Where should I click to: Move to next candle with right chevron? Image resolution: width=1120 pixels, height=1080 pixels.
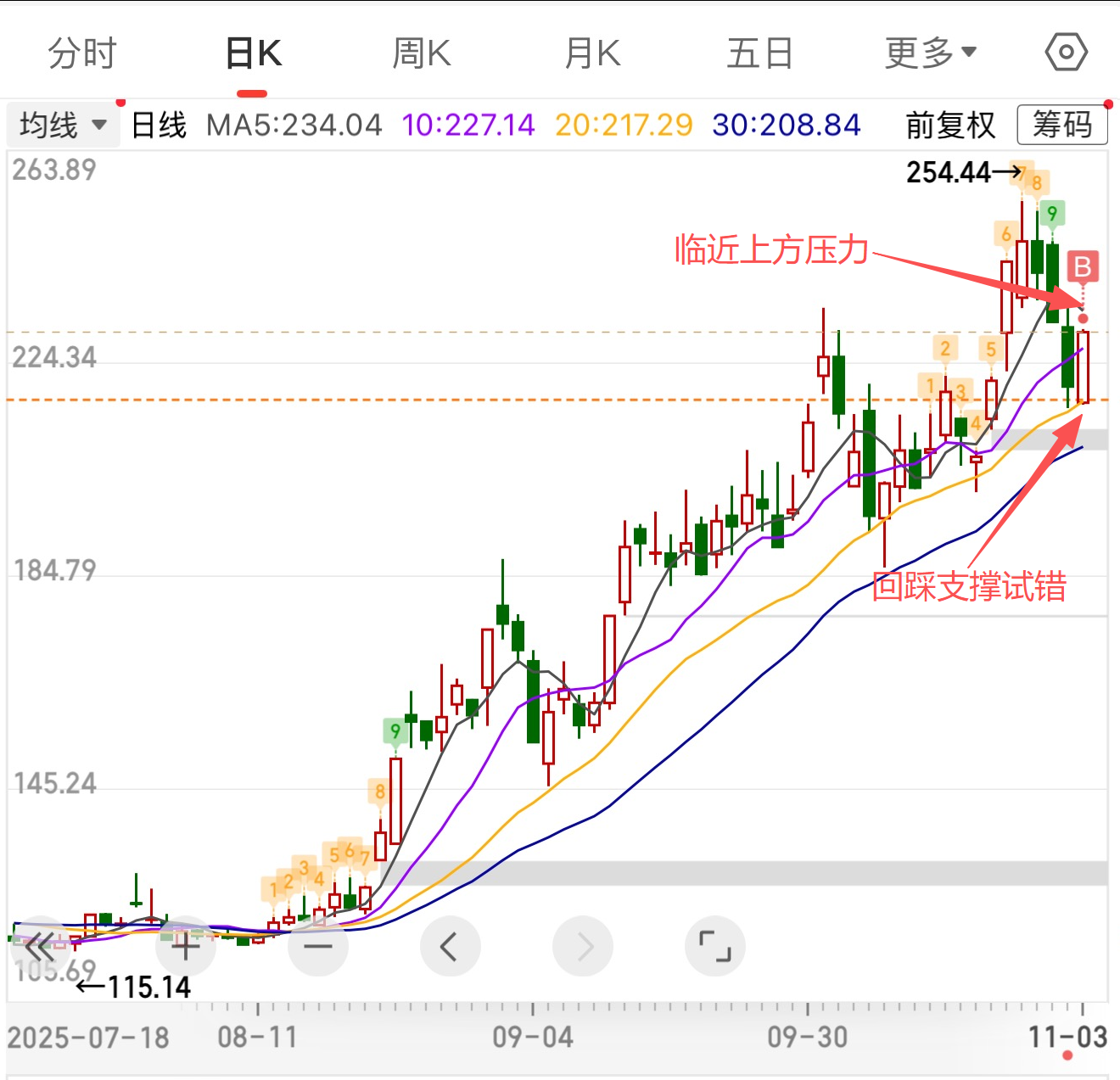pyautogui.click(x=583, y=945)
